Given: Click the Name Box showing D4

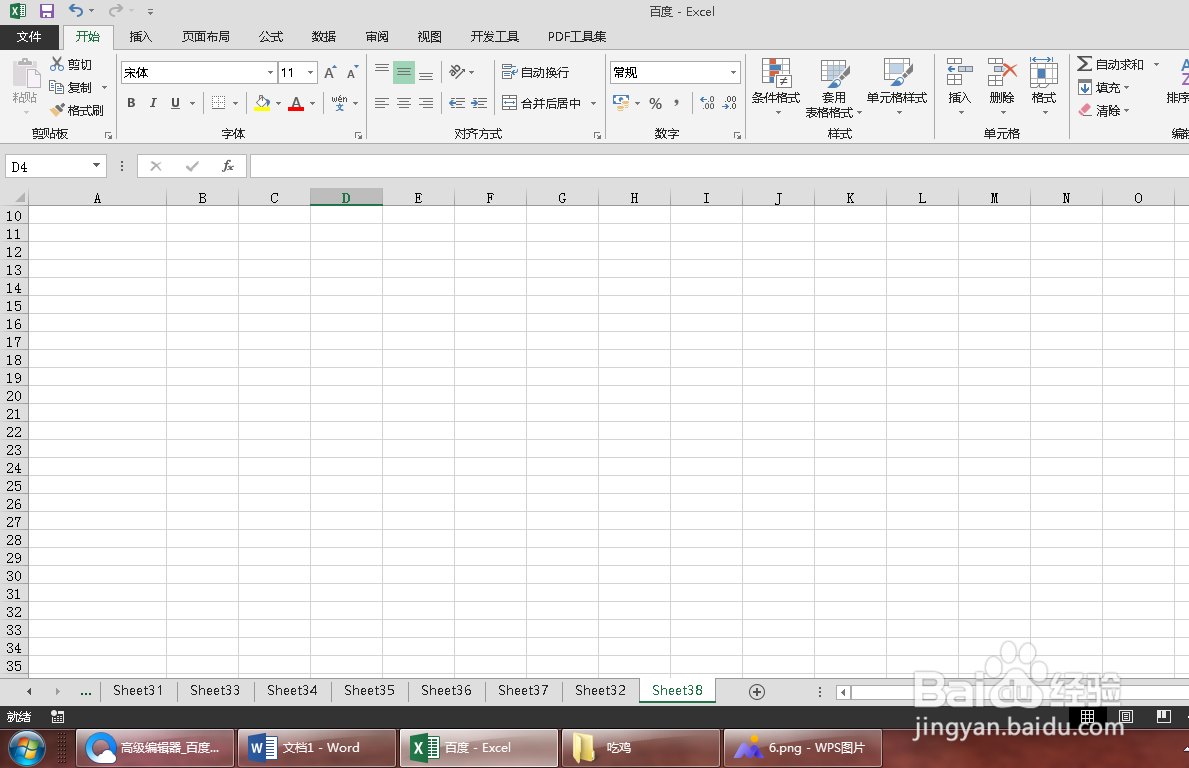Looking at the screenshot, I should 49,167.
